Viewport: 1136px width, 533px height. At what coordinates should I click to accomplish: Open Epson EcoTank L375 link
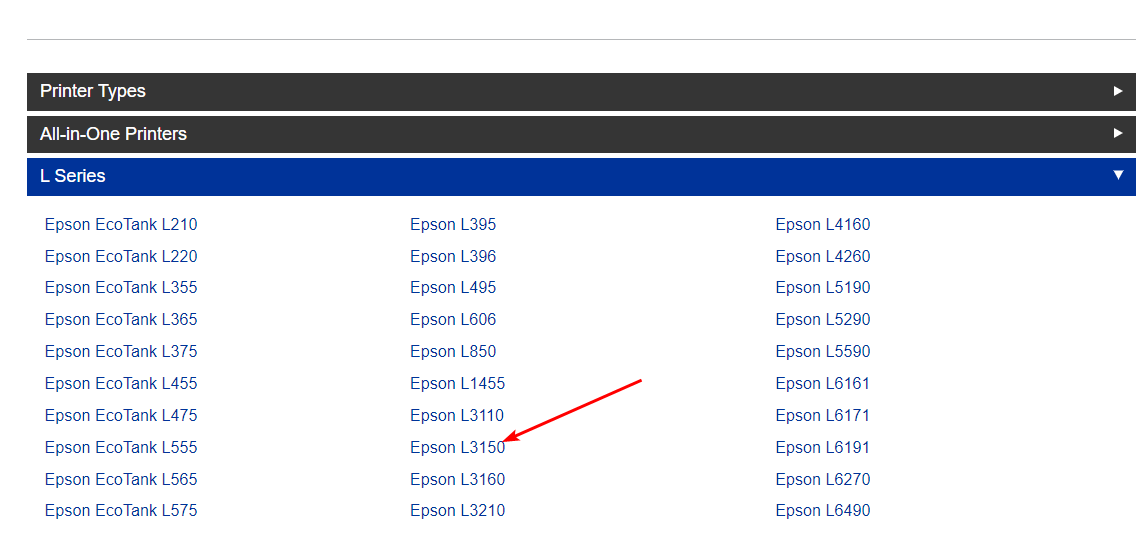(x=121, y=351)
